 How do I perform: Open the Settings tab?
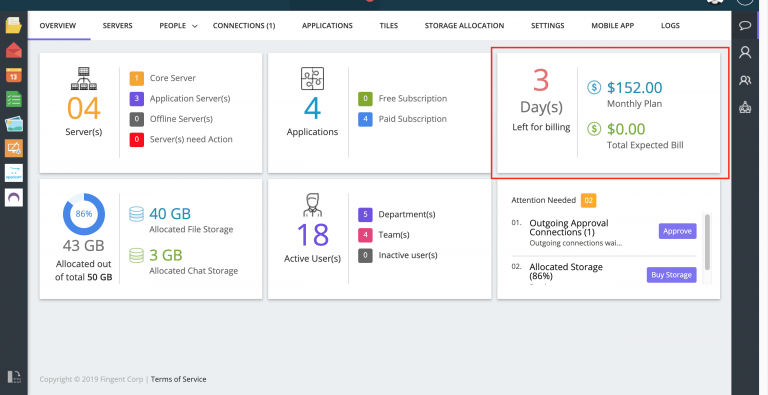click(x=548, y=25)
